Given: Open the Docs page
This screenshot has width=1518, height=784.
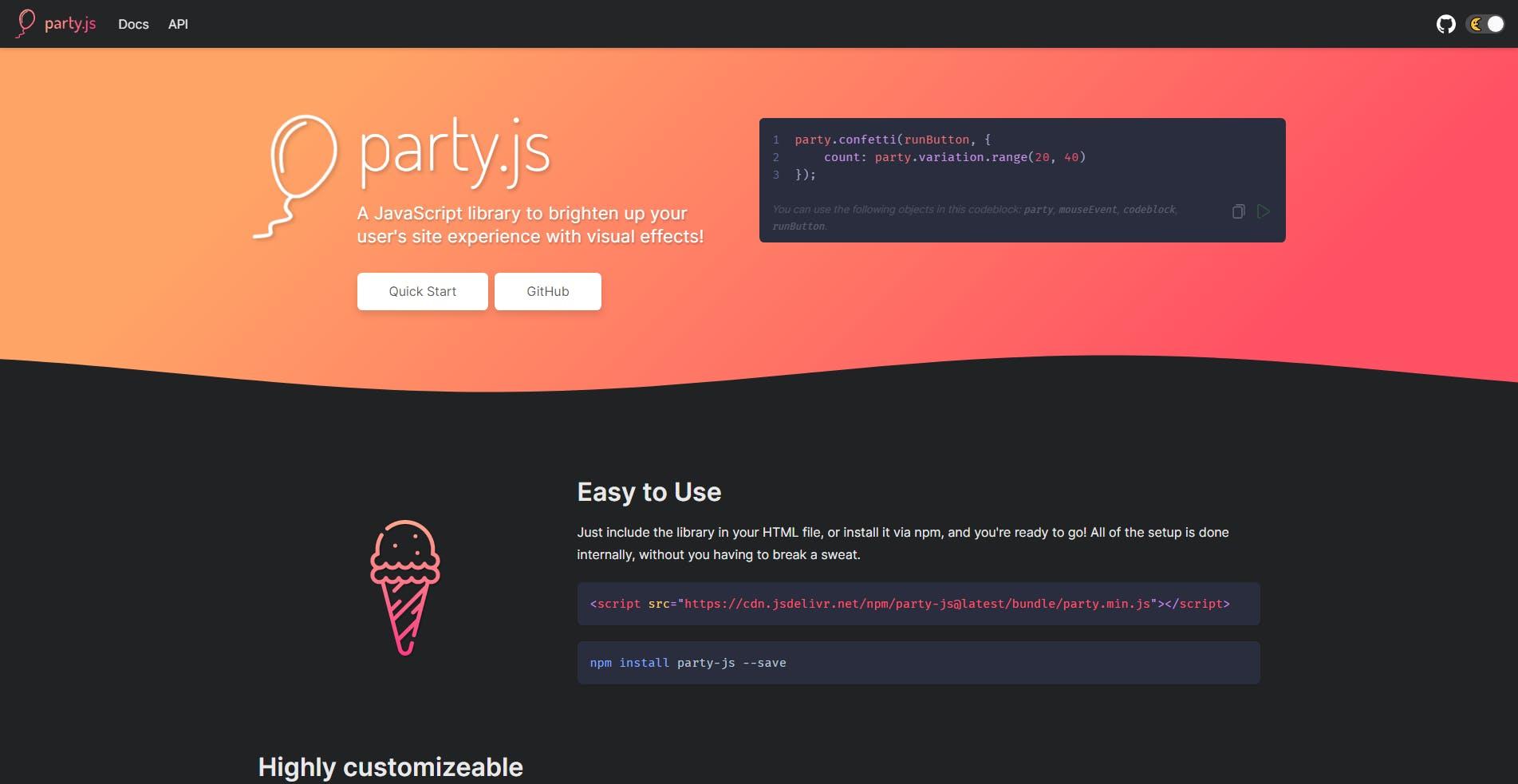Looking at the screenshot, I should [x=132, y=24].
